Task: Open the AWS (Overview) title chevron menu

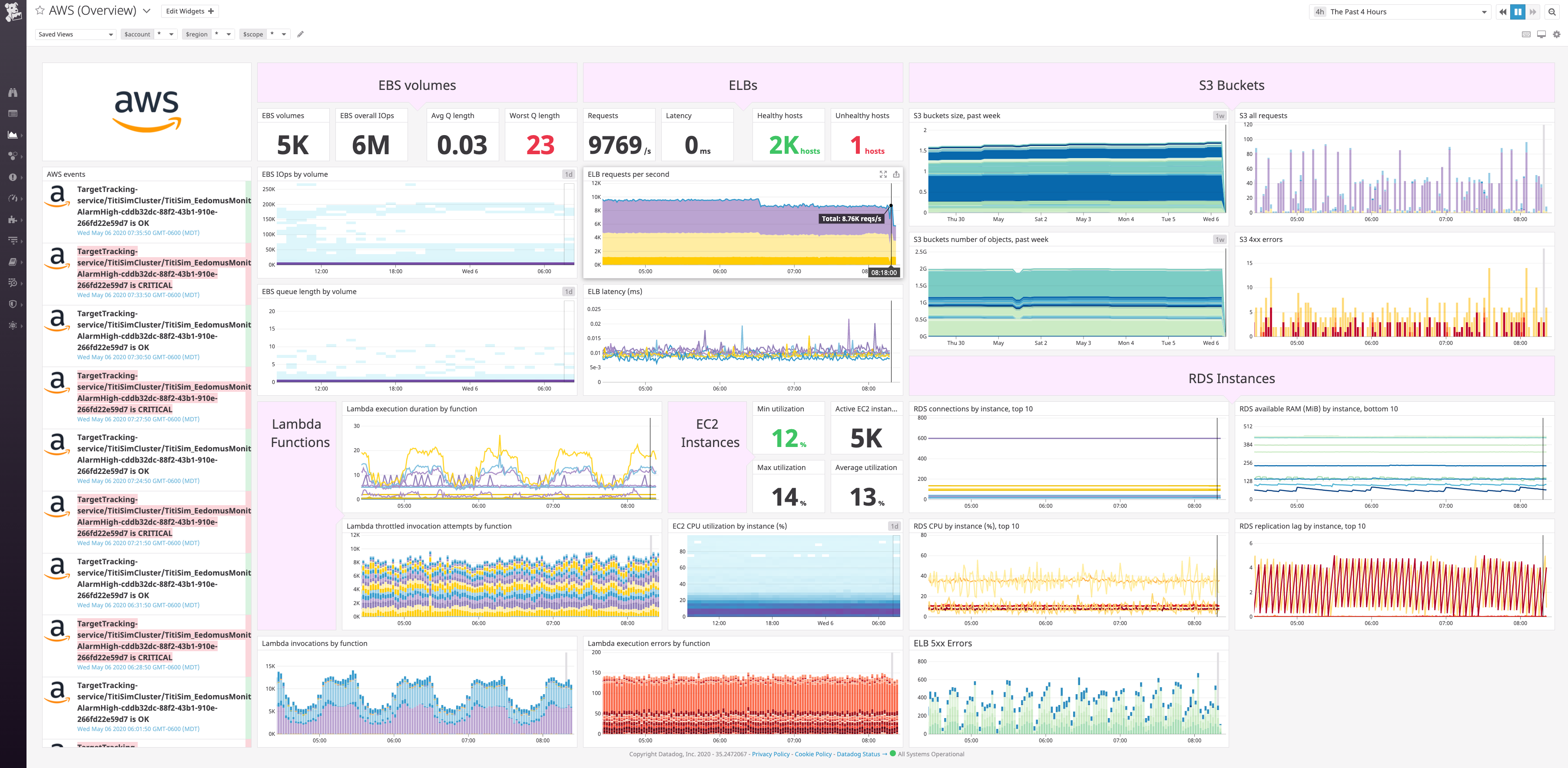Action: point(147,10)
